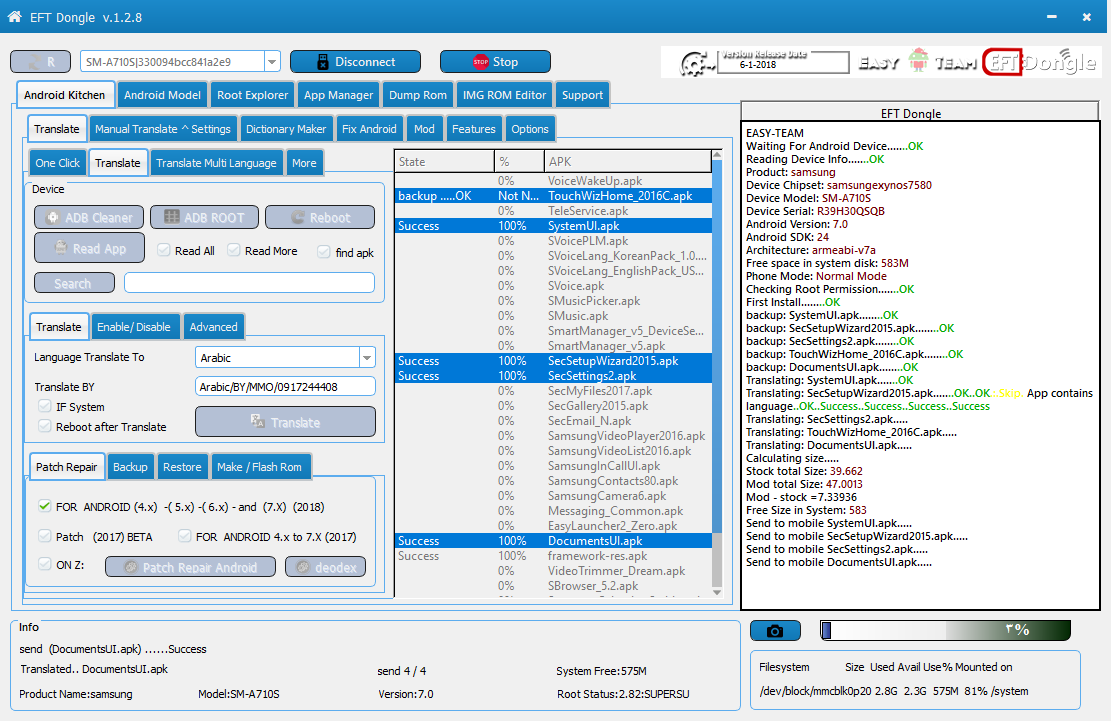Open the Advanced tab

[213, 327]
